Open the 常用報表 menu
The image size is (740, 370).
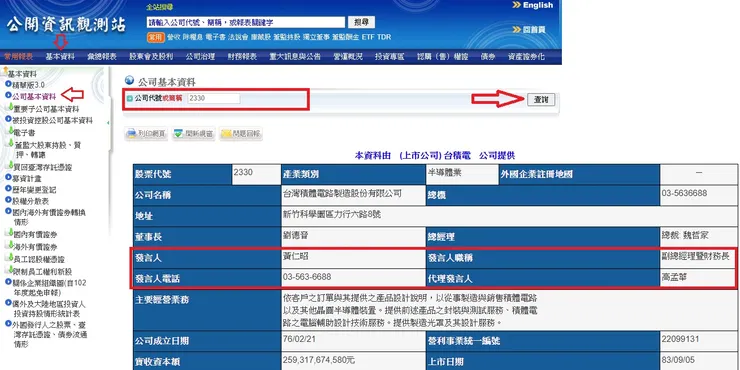coord(18,57)
